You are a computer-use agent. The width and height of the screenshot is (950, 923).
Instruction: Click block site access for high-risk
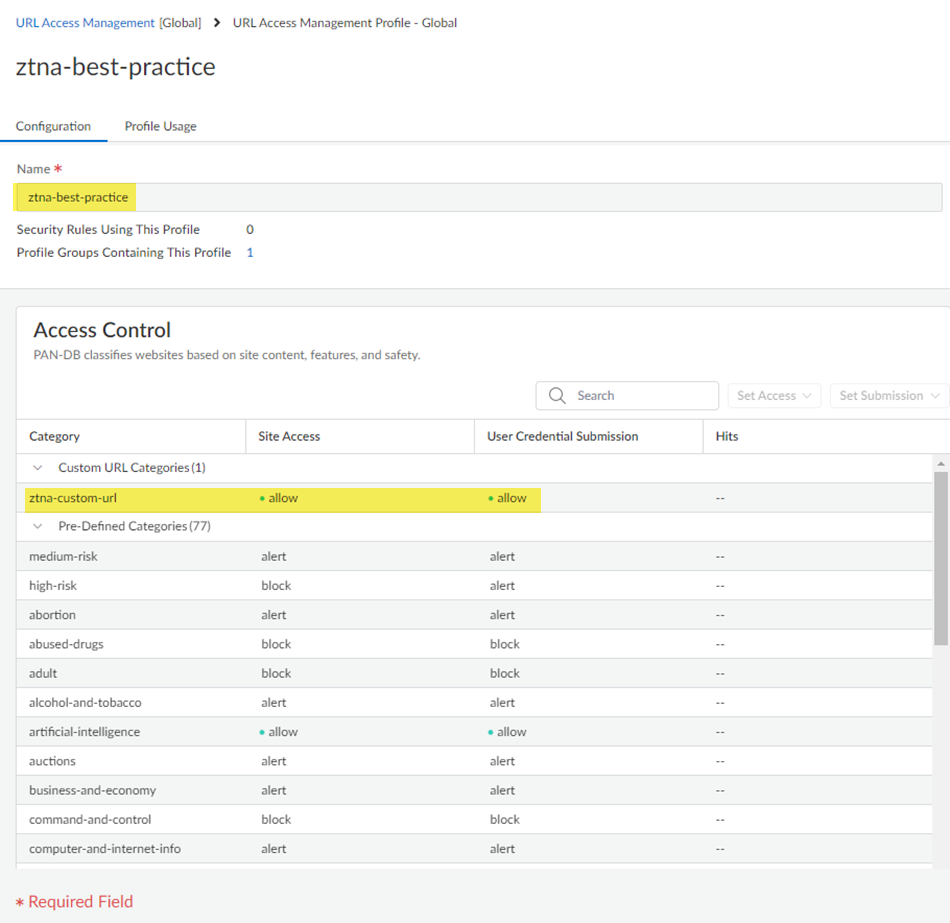coord(276,586)
